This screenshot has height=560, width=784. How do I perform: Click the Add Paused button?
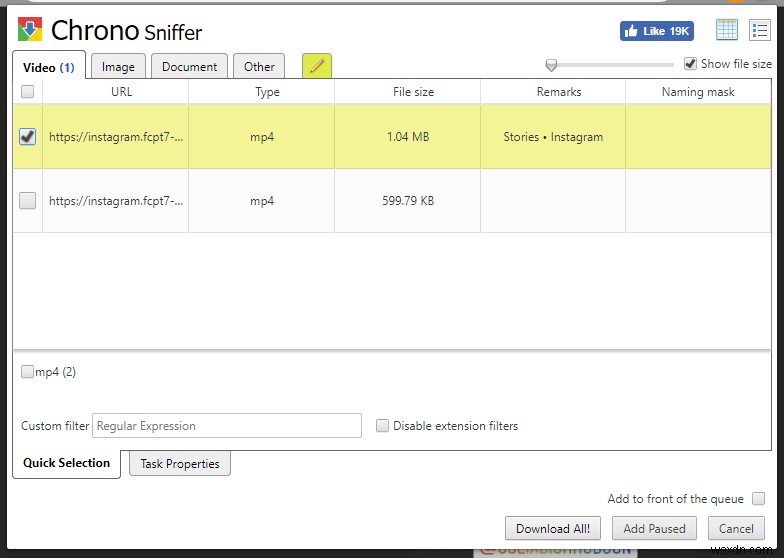[x=654, y=529]
